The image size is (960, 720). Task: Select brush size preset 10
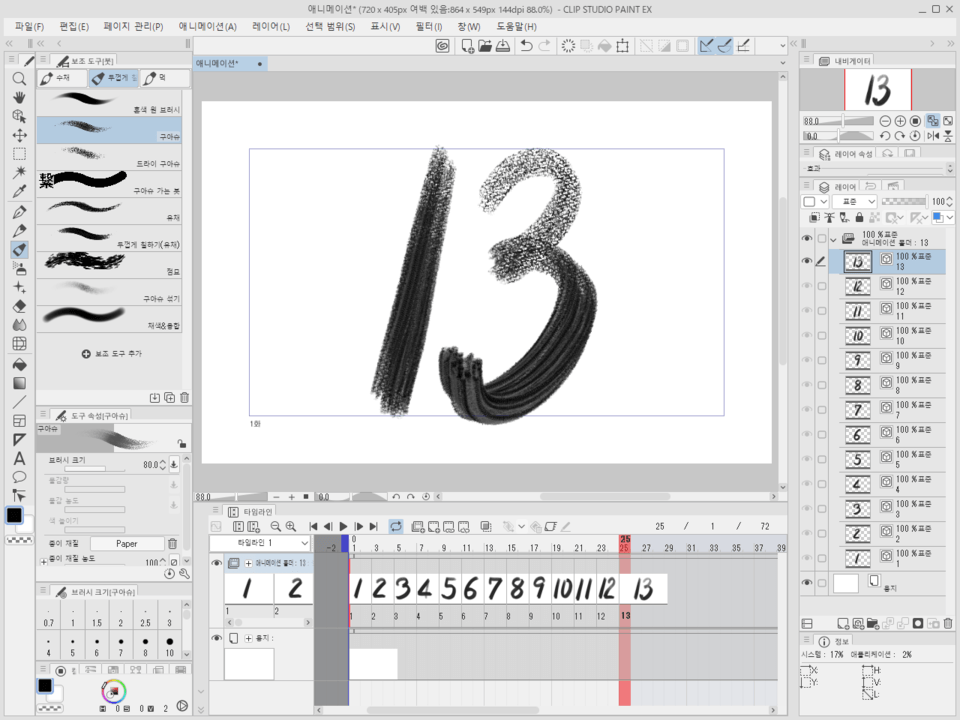[170, 644]
